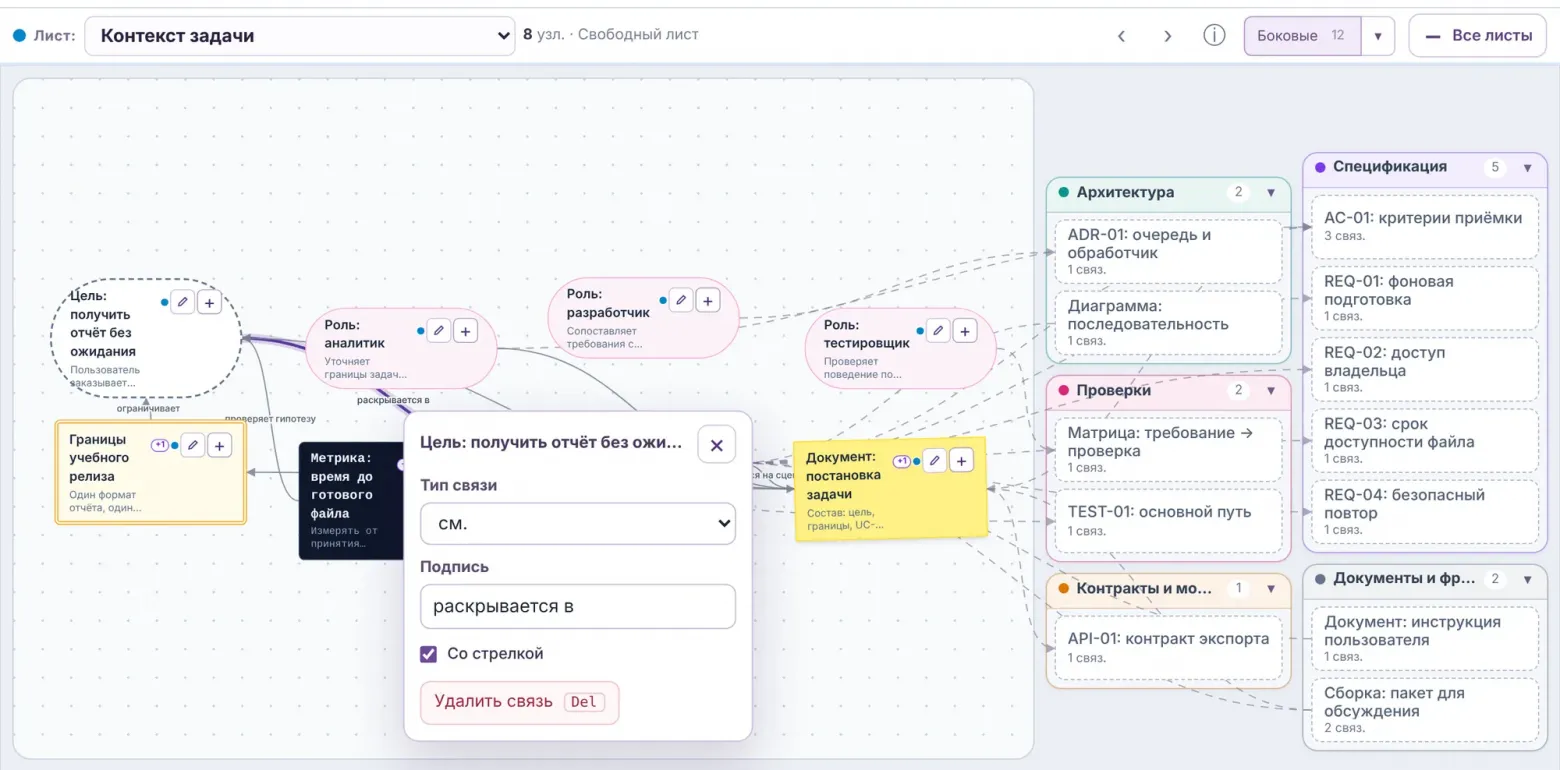Select the "ADR-01: очередь и обработчик" card

coord(1168,252)
